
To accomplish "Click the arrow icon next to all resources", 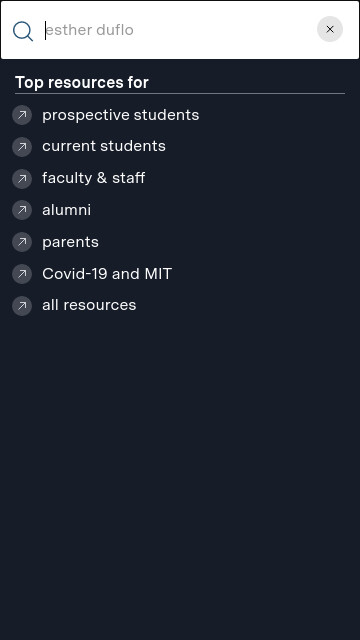I will (22, 306).
